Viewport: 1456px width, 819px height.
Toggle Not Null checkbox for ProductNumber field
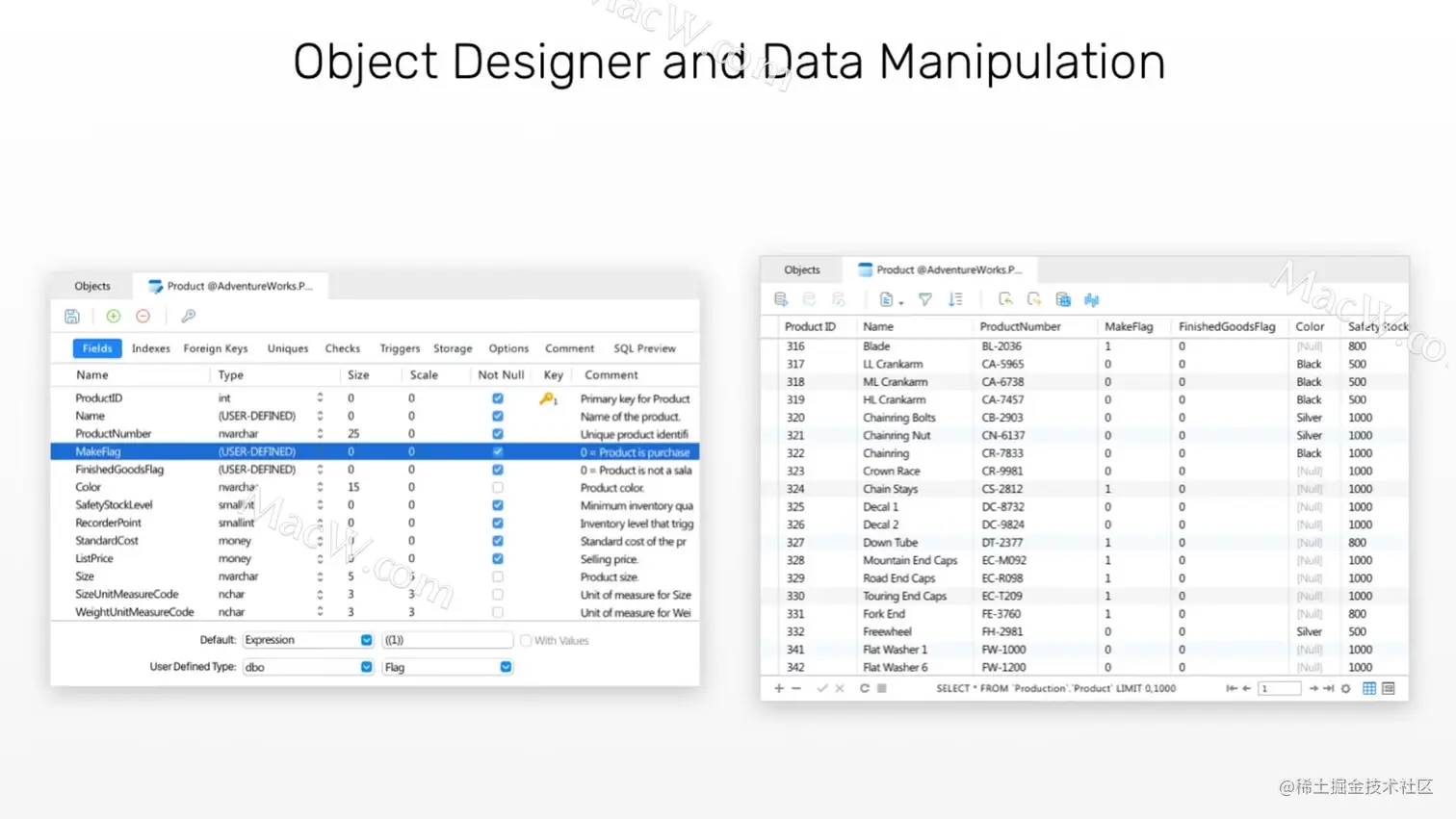[x=498, y=434]
